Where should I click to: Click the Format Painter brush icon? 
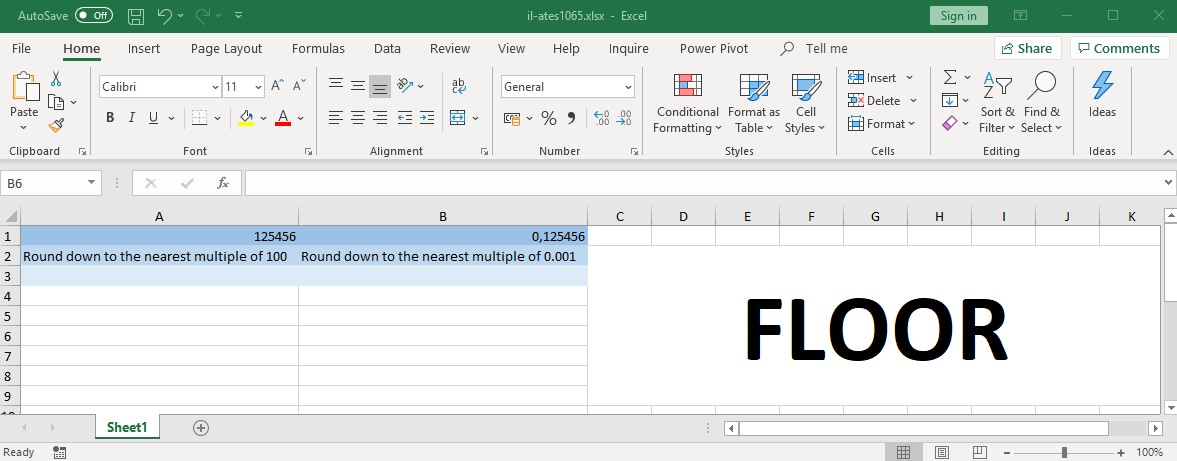pos(56,125)
